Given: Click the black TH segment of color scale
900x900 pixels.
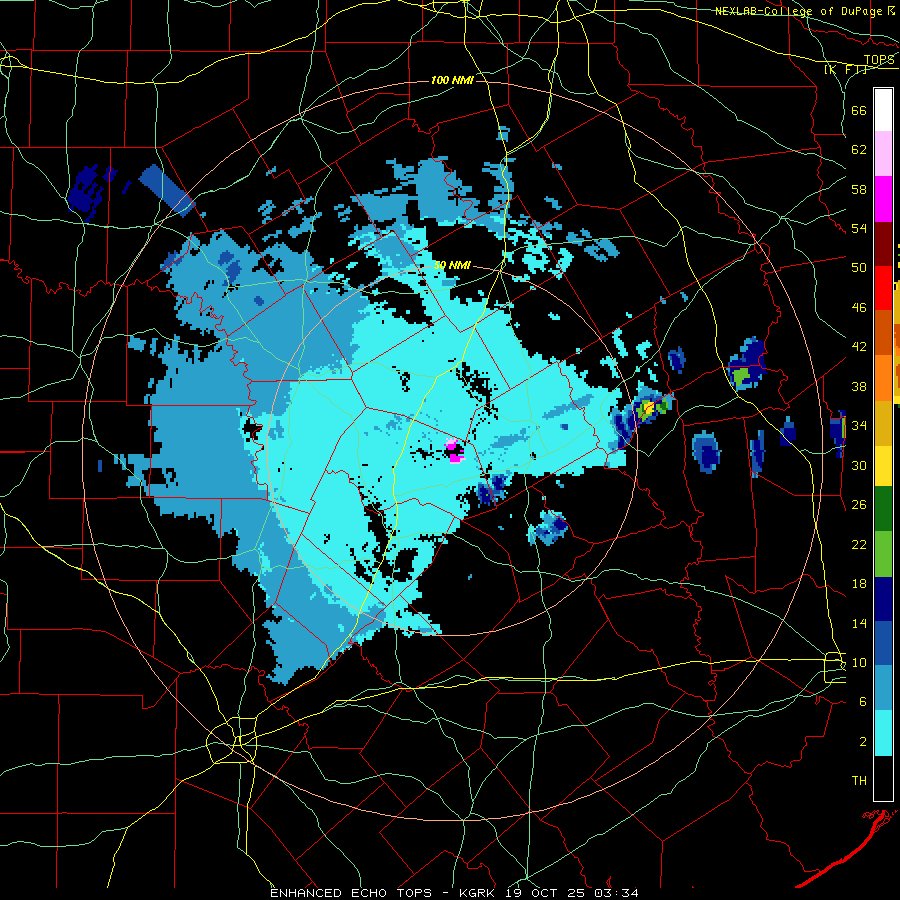Looking at the screenshot, I should click(x=883, y=778).
